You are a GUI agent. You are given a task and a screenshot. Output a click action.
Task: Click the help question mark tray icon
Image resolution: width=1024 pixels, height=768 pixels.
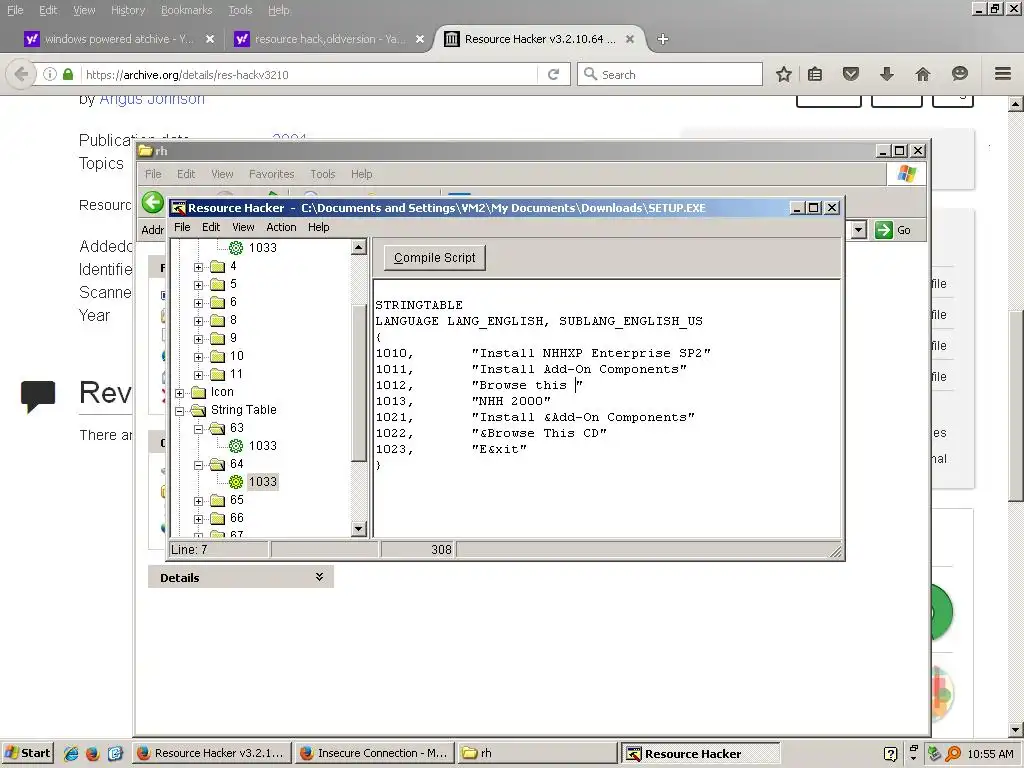(891, 754)
